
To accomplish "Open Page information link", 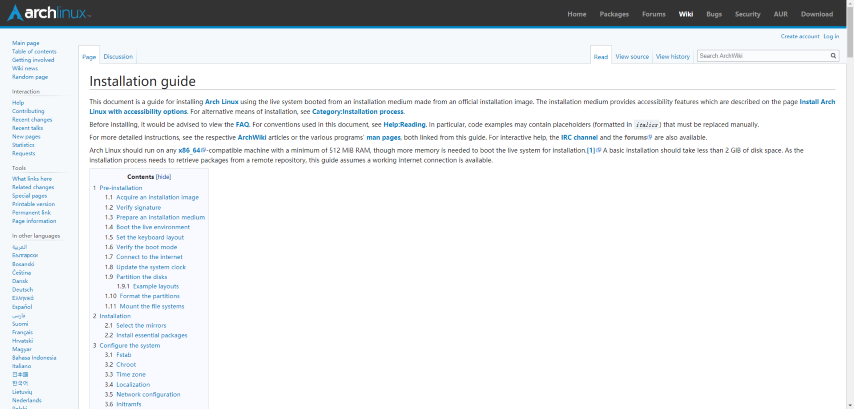I will click(x=34, y=222).
